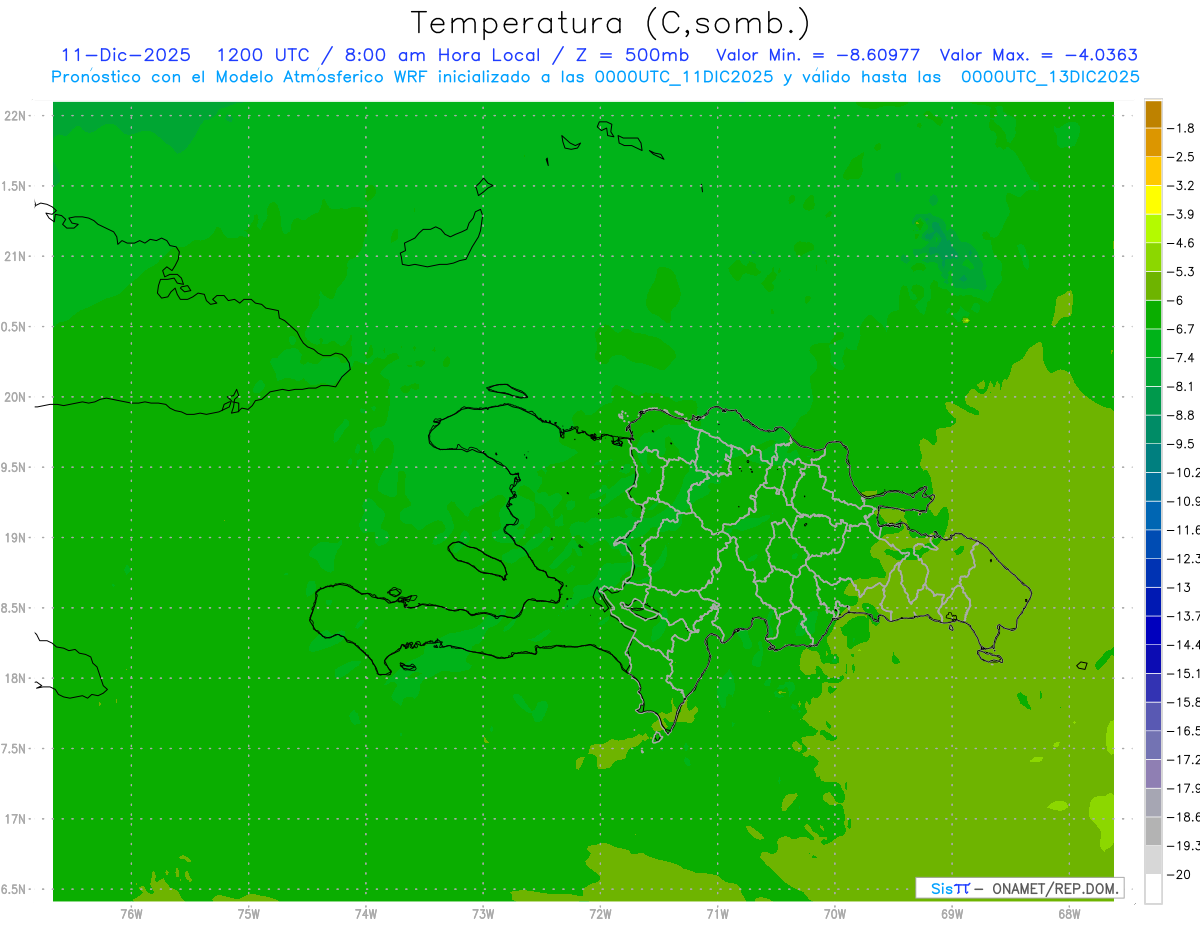Select the purple swatch between -17.2 and -17.9
The image size is (1200, 927).
[1153, 774]
